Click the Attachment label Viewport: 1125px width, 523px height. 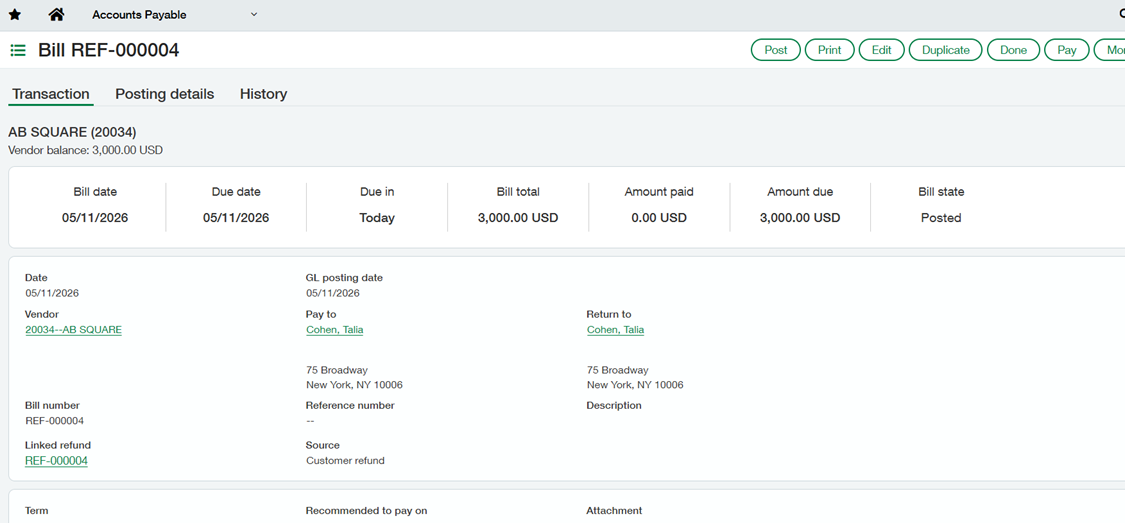point(614,511)
